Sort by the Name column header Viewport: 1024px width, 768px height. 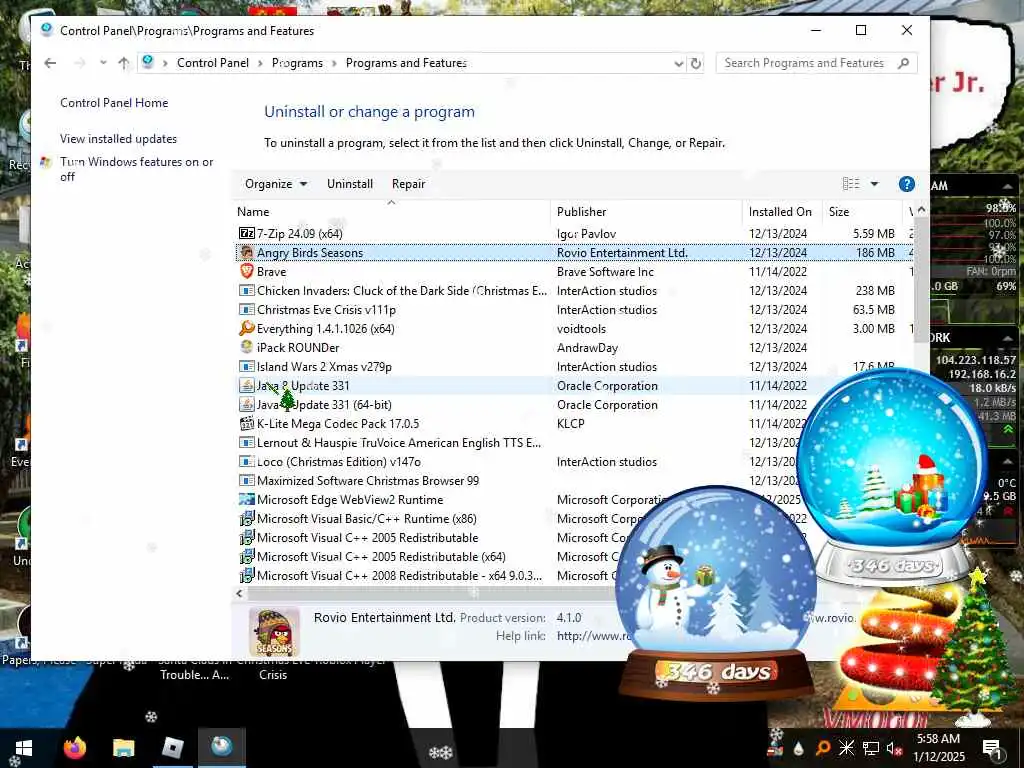pos(392,212)
